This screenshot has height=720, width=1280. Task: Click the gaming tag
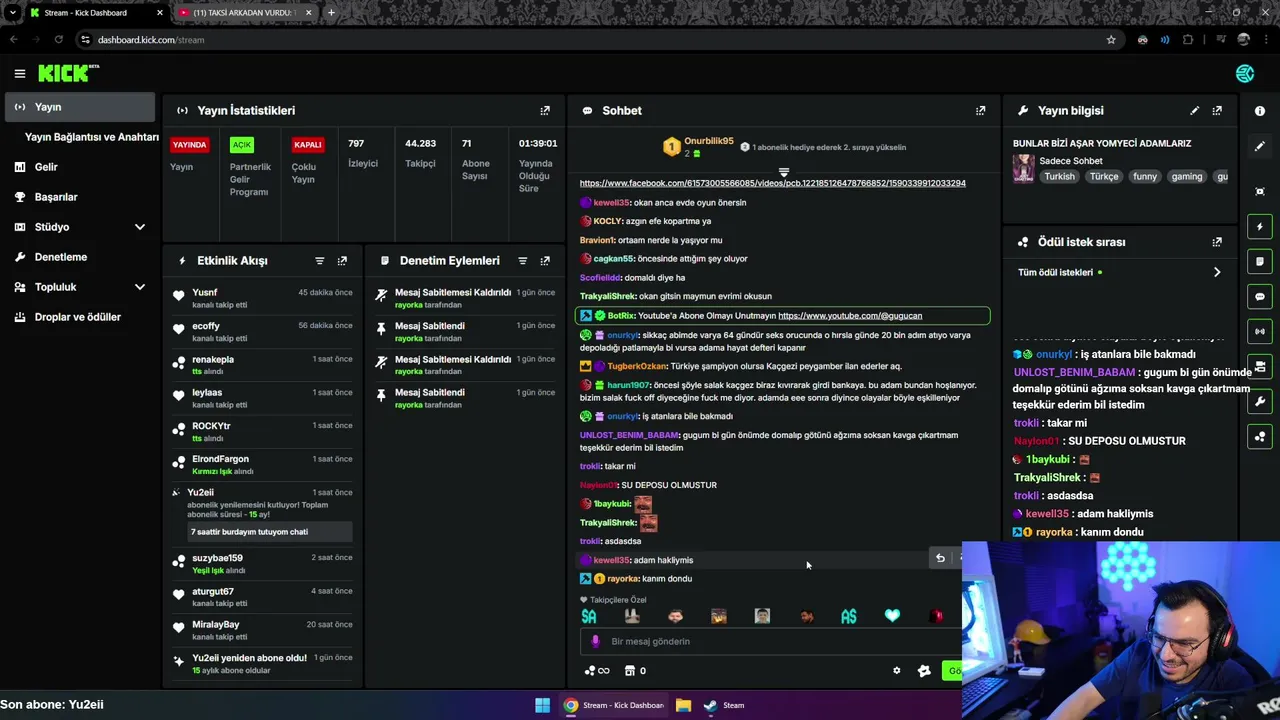click(1187, 176)
